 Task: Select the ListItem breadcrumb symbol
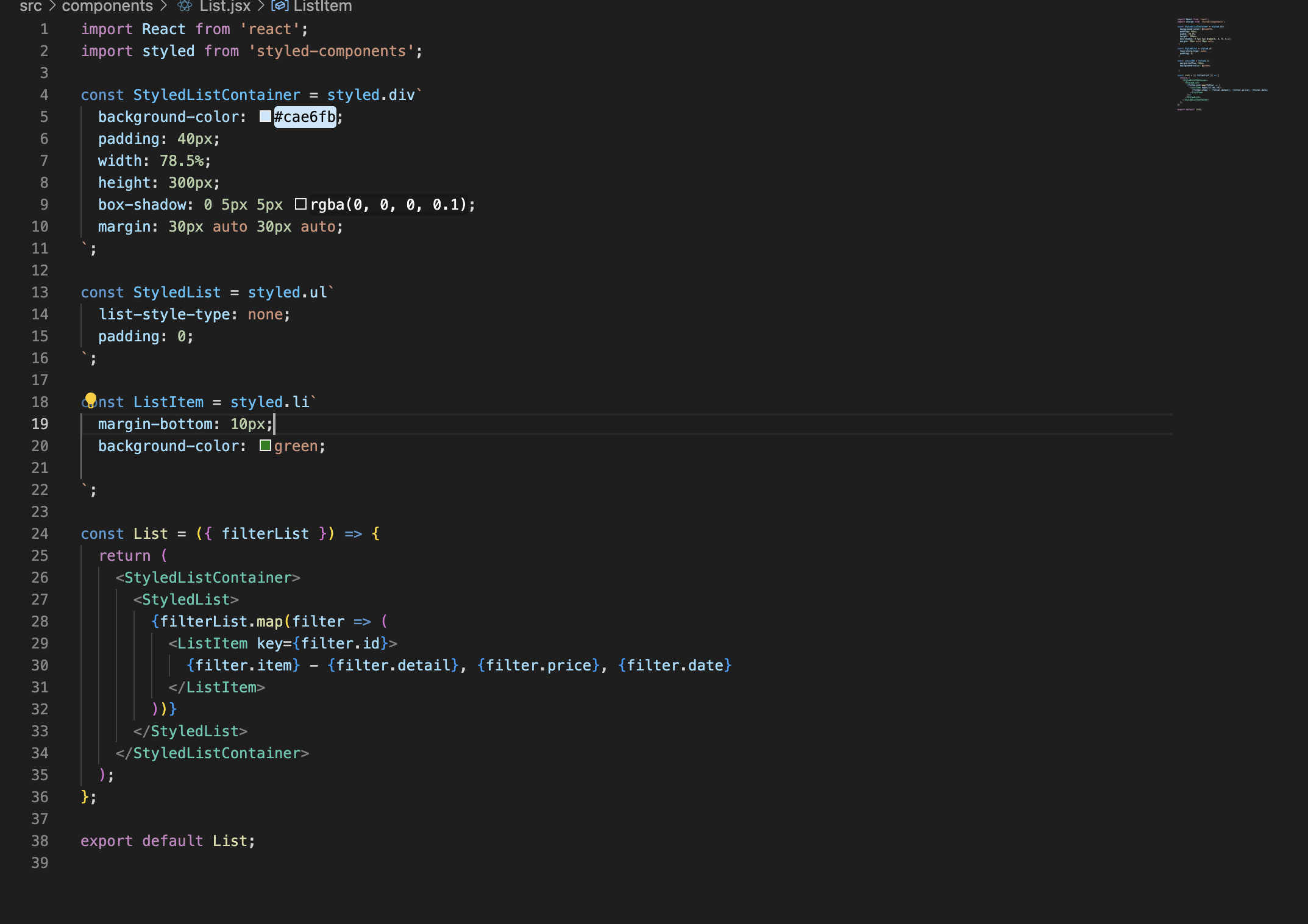[322, 6]
